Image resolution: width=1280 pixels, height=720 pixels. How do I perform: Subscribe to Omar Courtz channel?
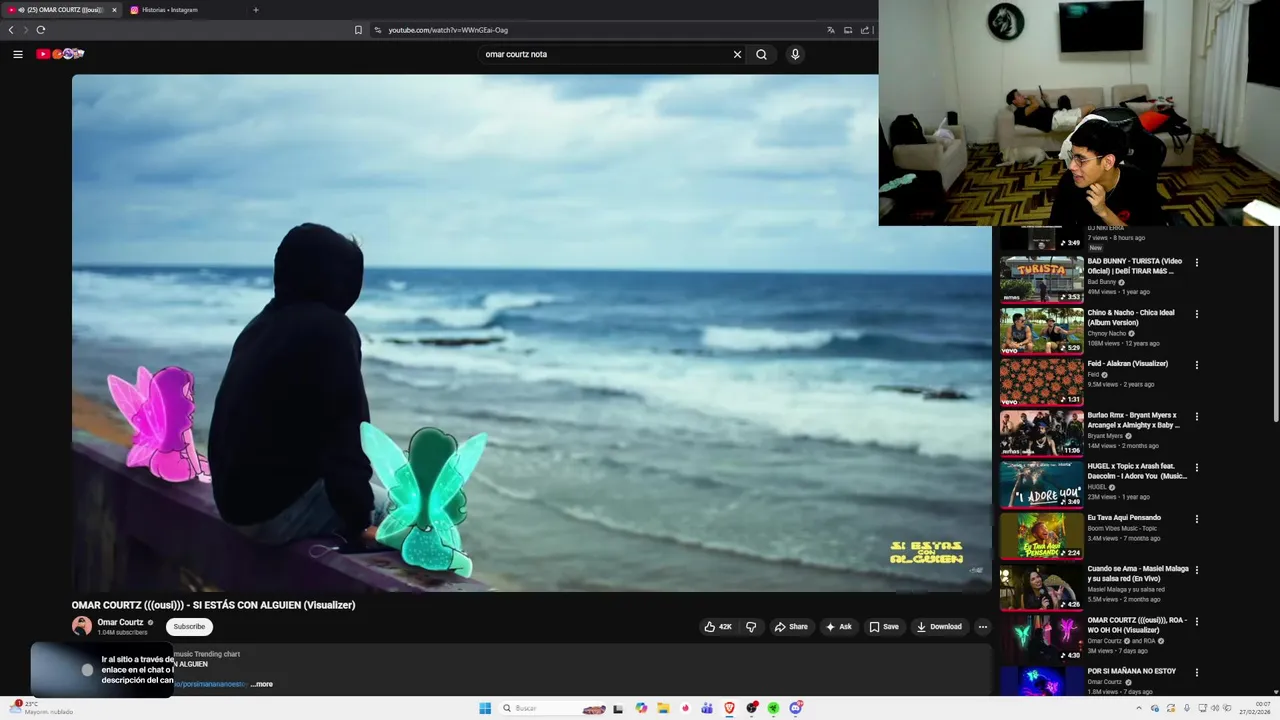189,627
